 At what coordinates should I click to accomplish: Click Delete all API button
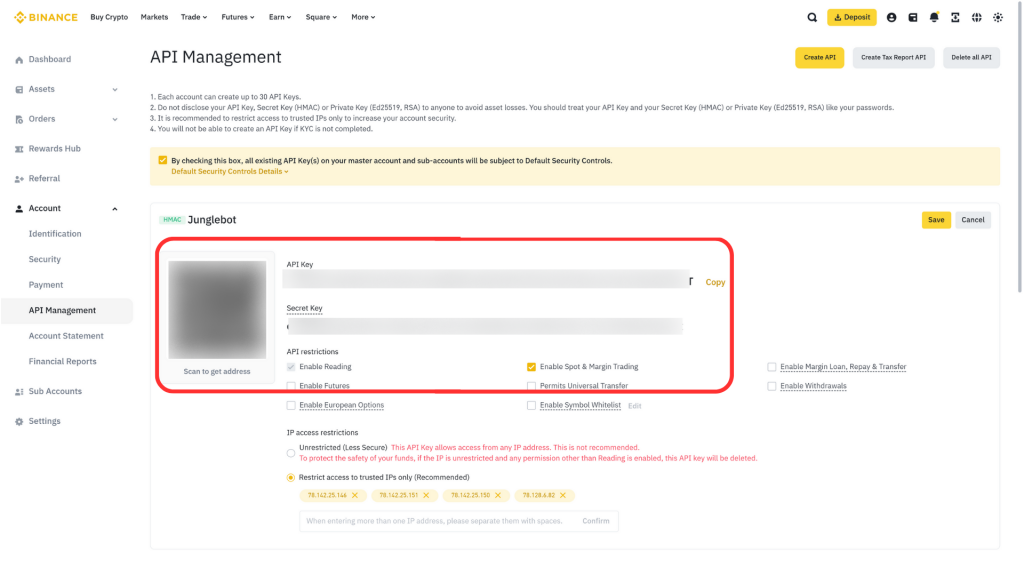[x=971, y=57]
